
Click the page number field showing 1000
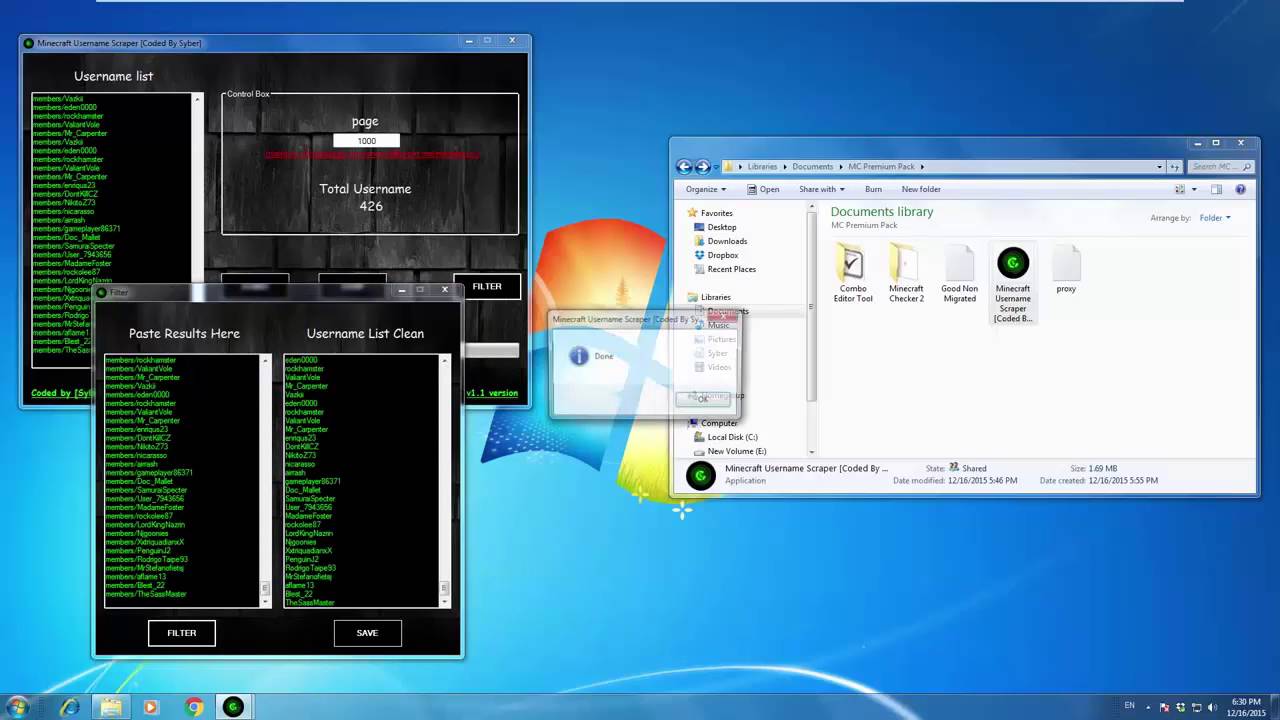[x=366, y=141]
